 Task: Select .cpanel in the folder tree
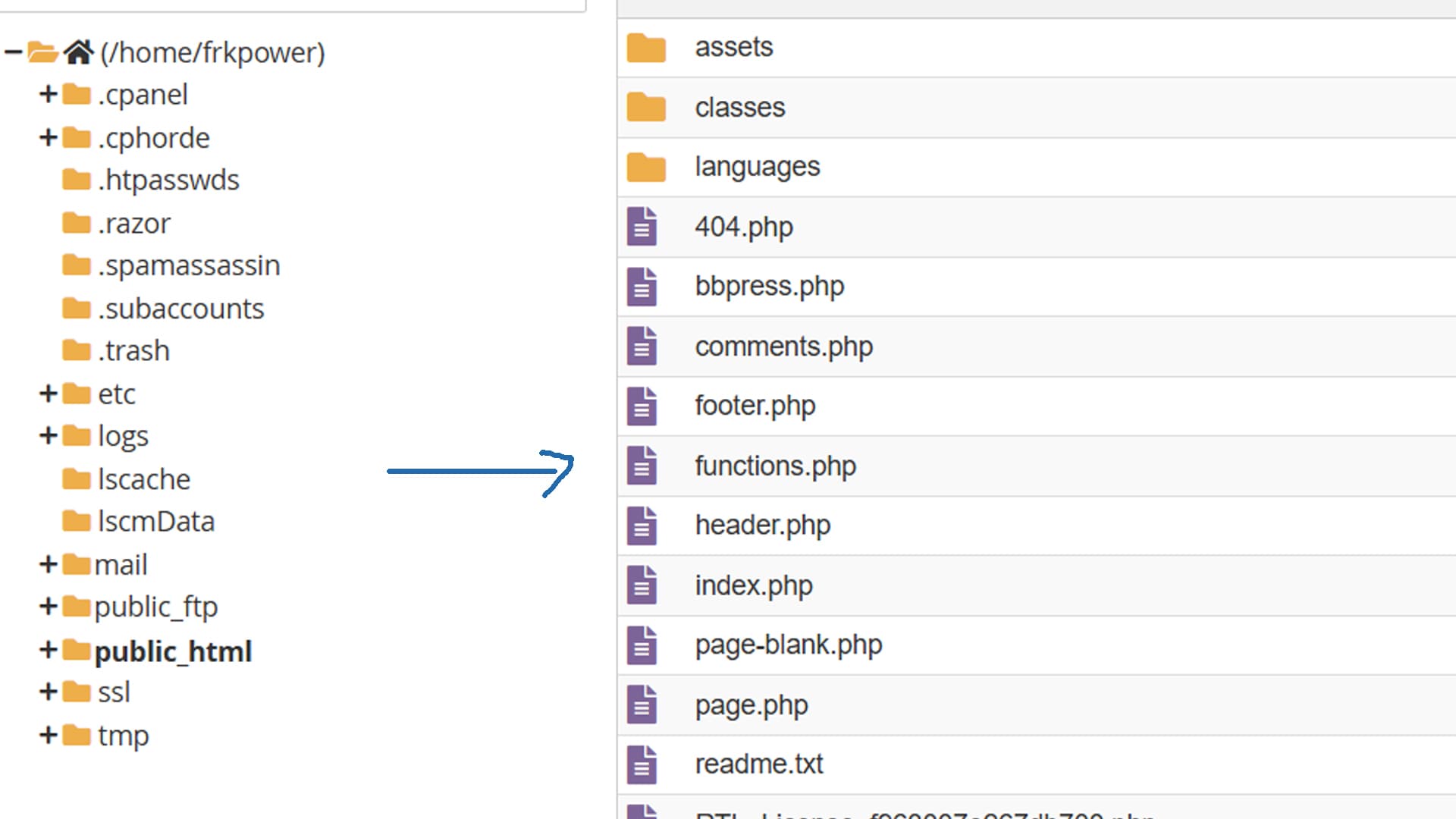coord(143,95)
